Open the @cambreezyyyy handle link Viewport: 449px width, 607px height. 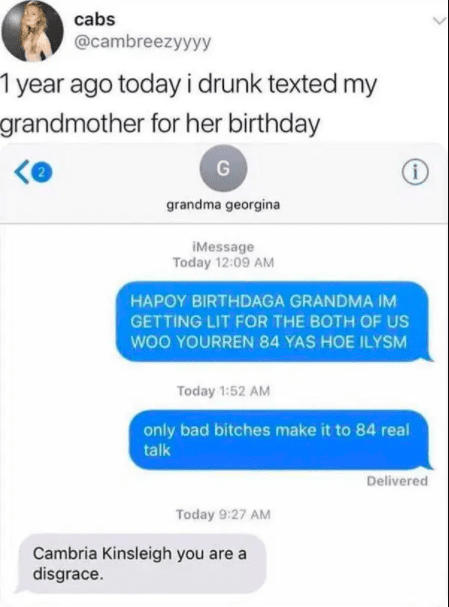coord(142,42)
